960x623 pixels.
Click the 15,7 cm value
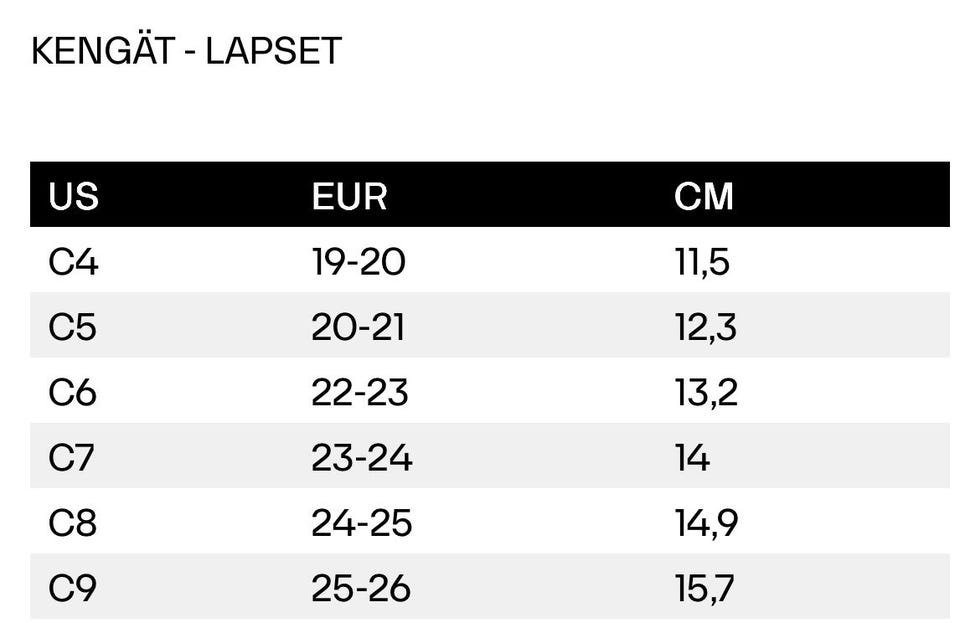coord(705,588)
